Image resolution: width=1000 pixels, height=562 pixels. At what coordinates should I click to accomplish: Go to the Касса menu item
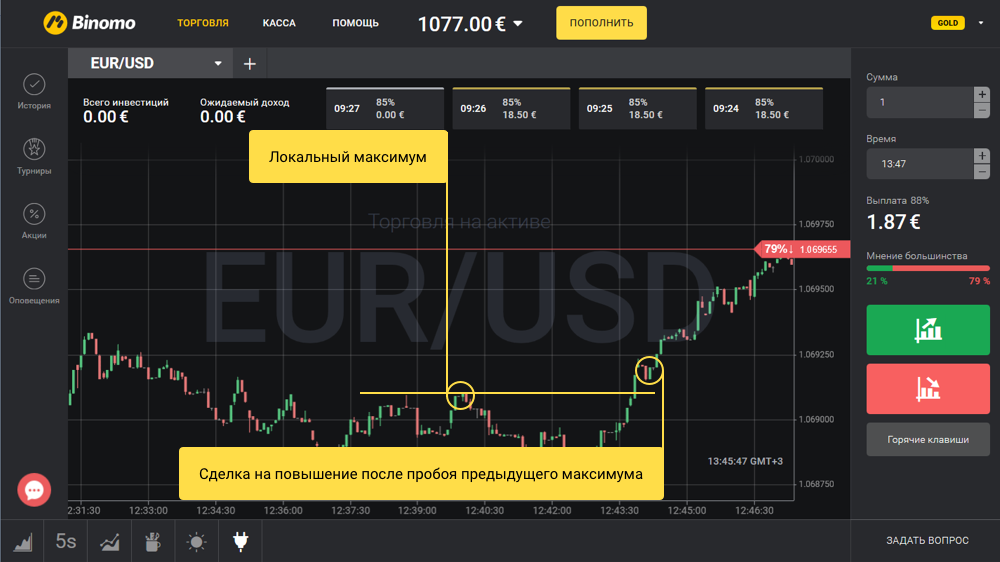click(279, 23)
